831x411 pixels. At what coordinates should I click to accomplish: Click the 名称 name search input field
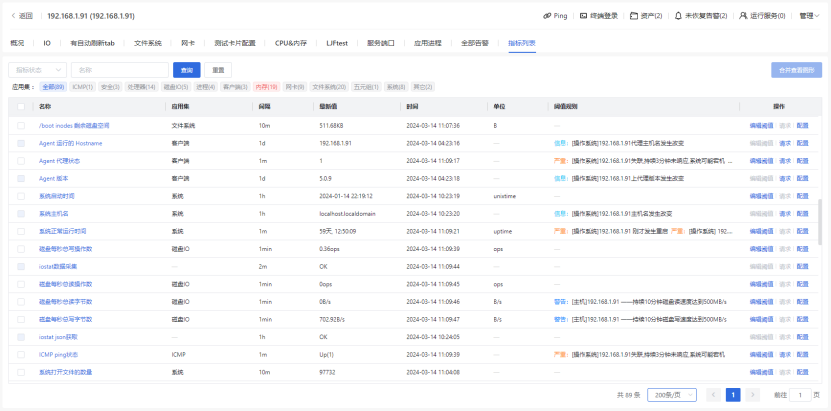point(119,70)
